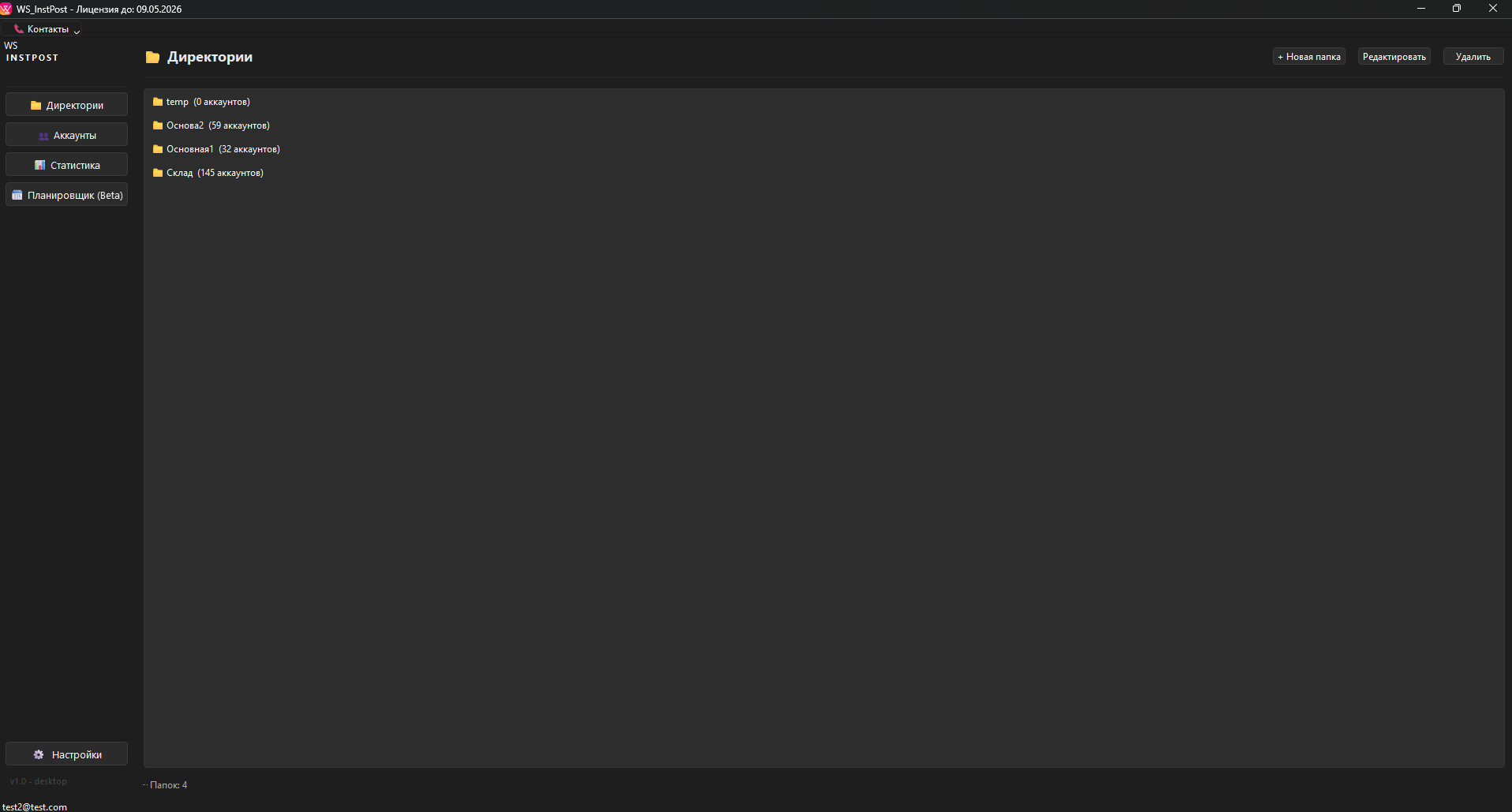Click the phone icon beside Контакты
The width and height of the screenshot is (1512, 812).
[x=18, y=28]
